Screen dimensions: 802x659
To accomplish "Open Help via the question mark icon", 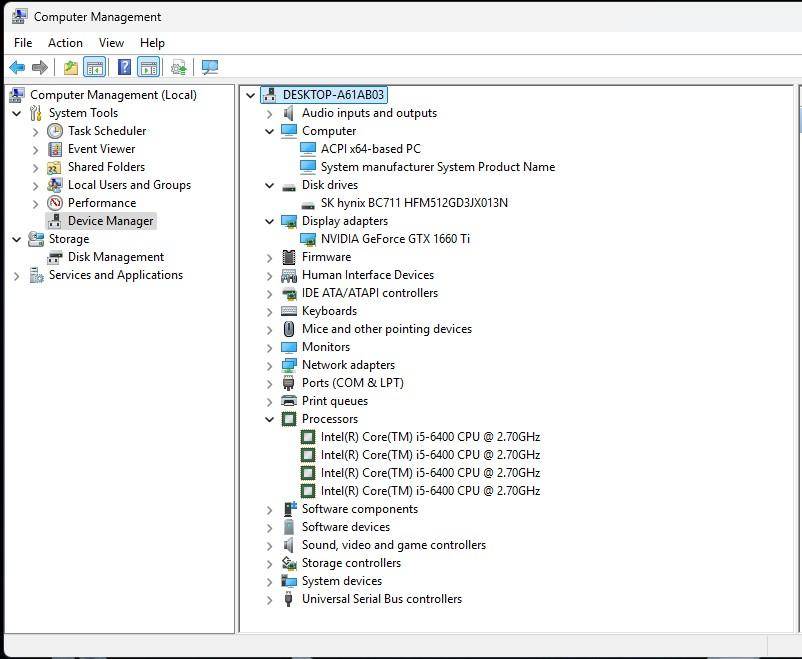I will pyautogui.click(x=124, y=67).
